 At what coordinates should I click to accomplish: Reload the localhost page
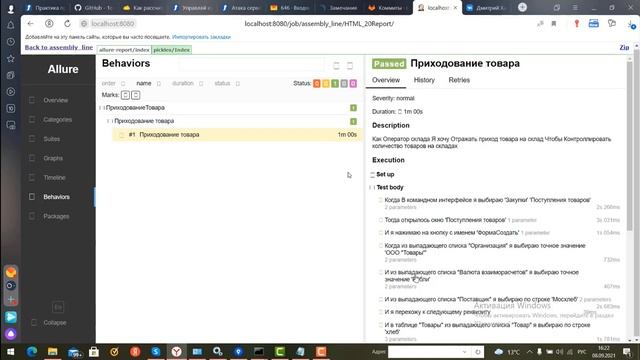(67, 24)
